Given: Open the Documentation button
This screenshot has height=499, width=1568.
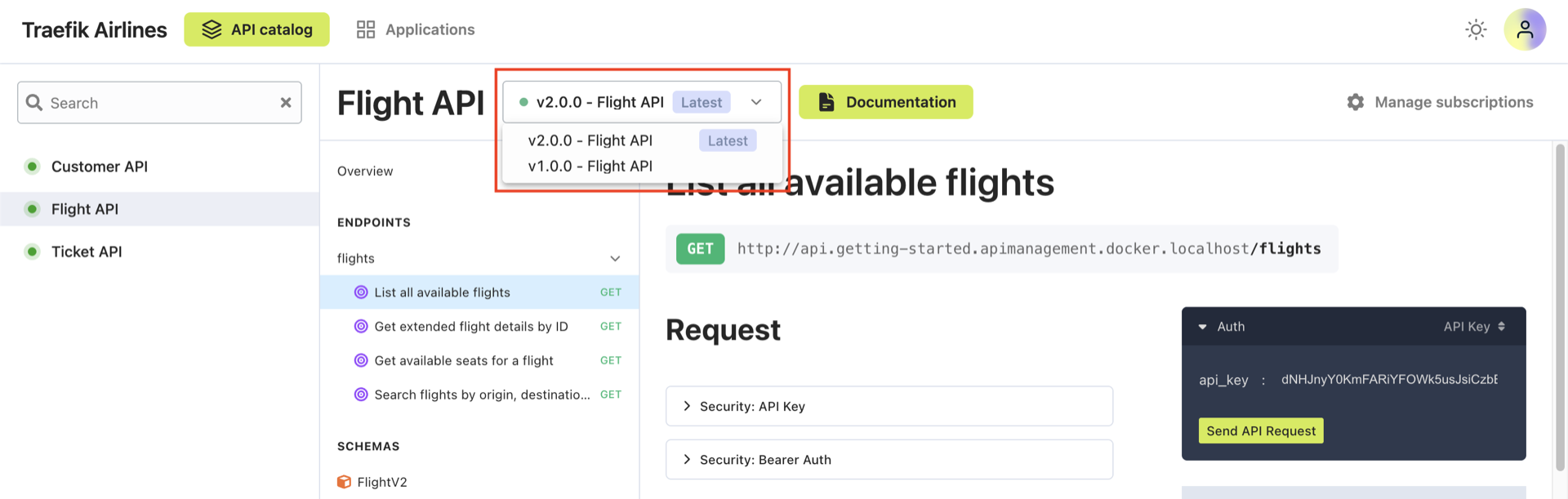Looking at the screenshot, I should (x=886, y=102).
